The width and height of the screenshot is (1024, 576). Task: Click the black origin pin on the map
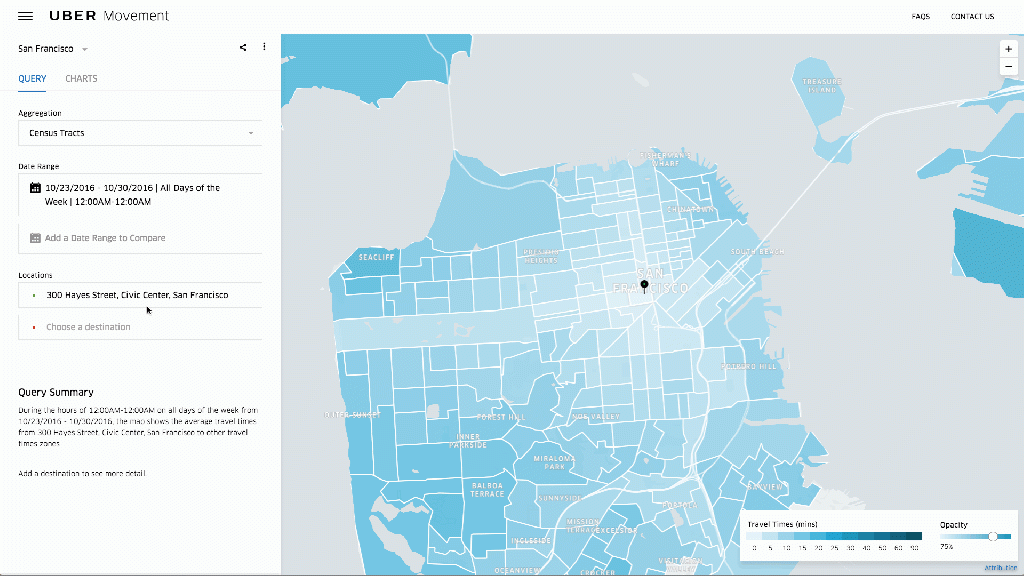coord(644,284)
